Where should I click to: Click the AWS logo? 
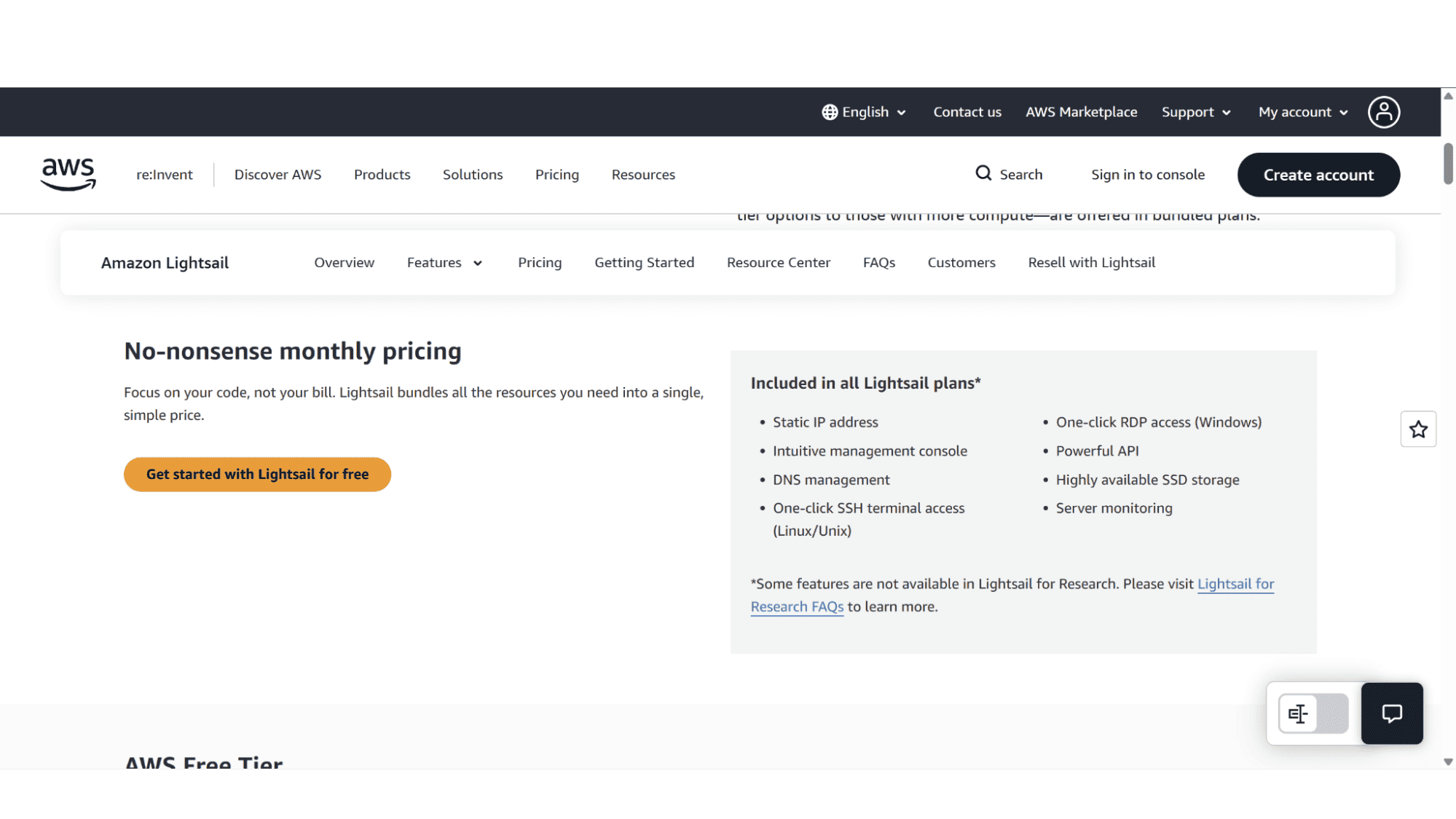tap(68, 175)
